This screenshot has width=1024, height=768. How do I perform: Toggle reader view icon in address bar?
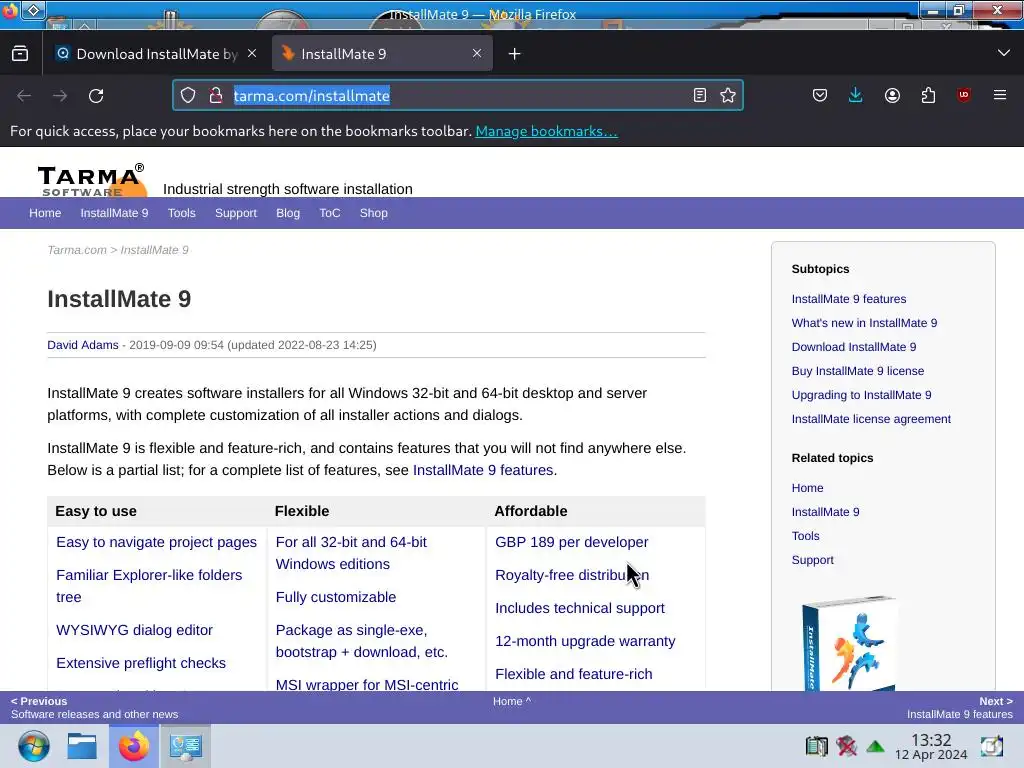tap(699, 95)
